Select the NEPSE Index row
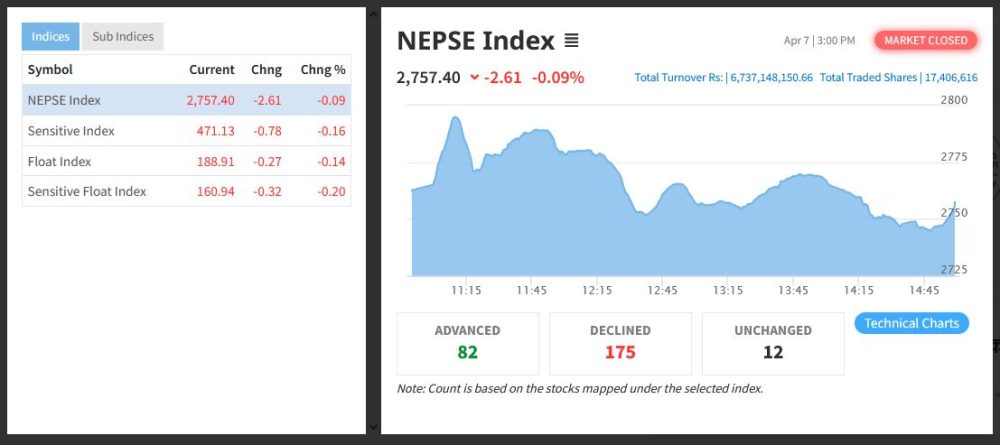This screenshot has height=445, width=1000. (186, 100)
